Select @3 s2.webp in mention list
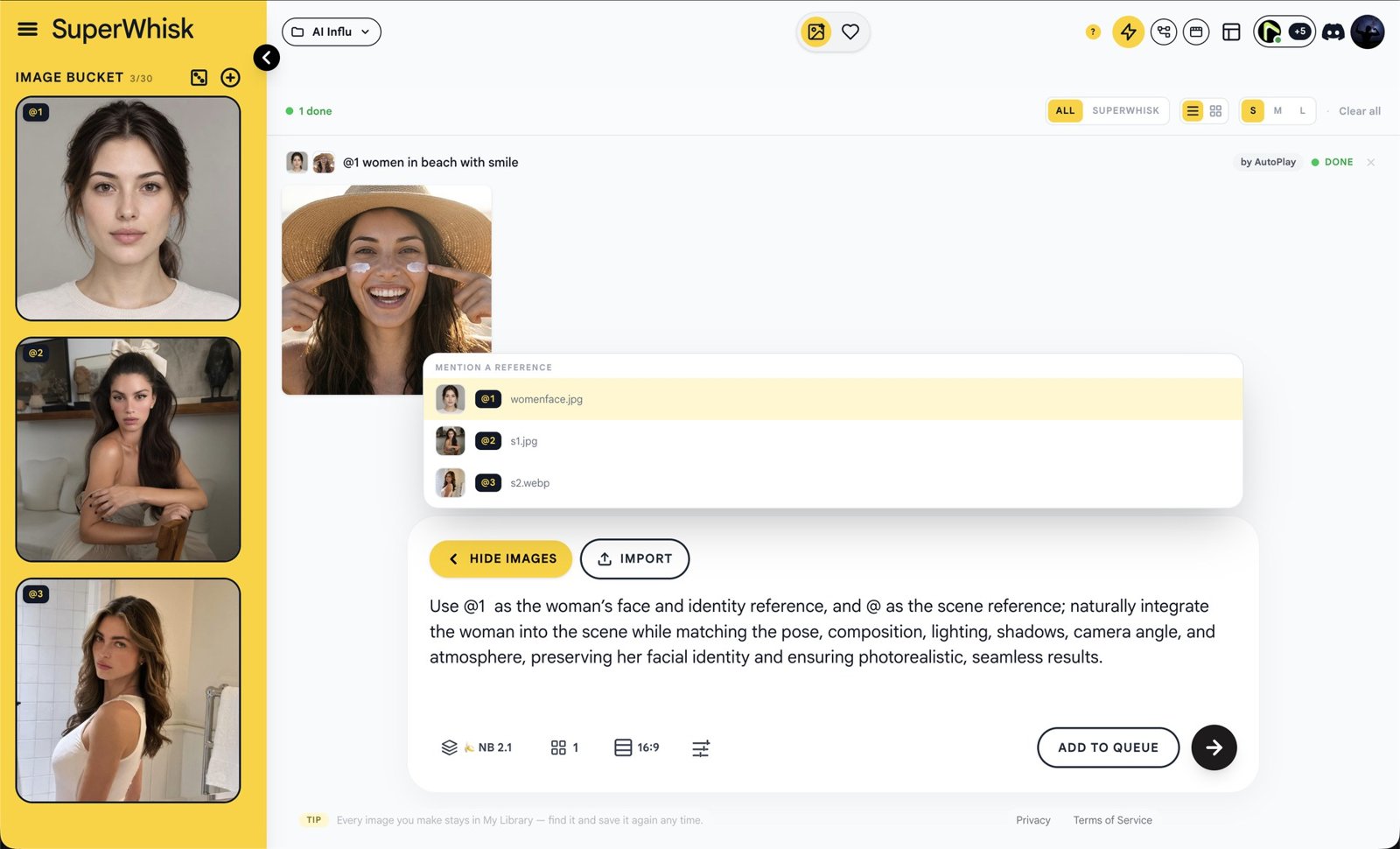This screenshot has height=849, width=1400. click(833, 483)
